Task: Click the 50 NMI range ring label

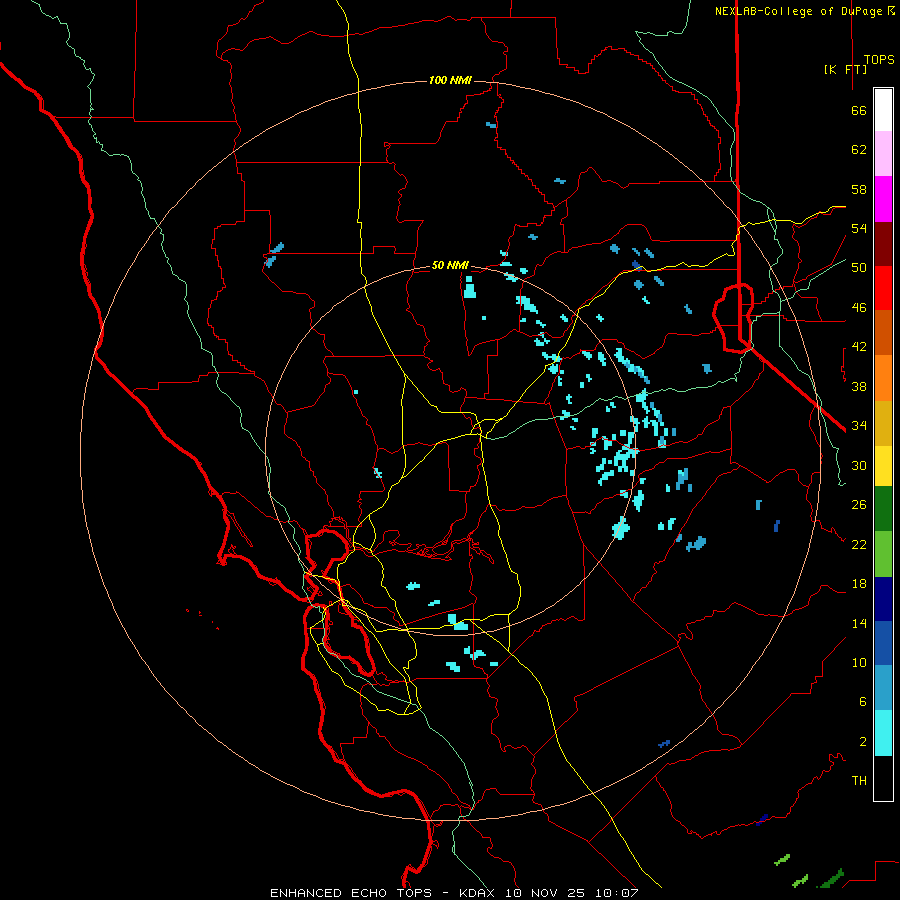Action: tap(450, 265)
